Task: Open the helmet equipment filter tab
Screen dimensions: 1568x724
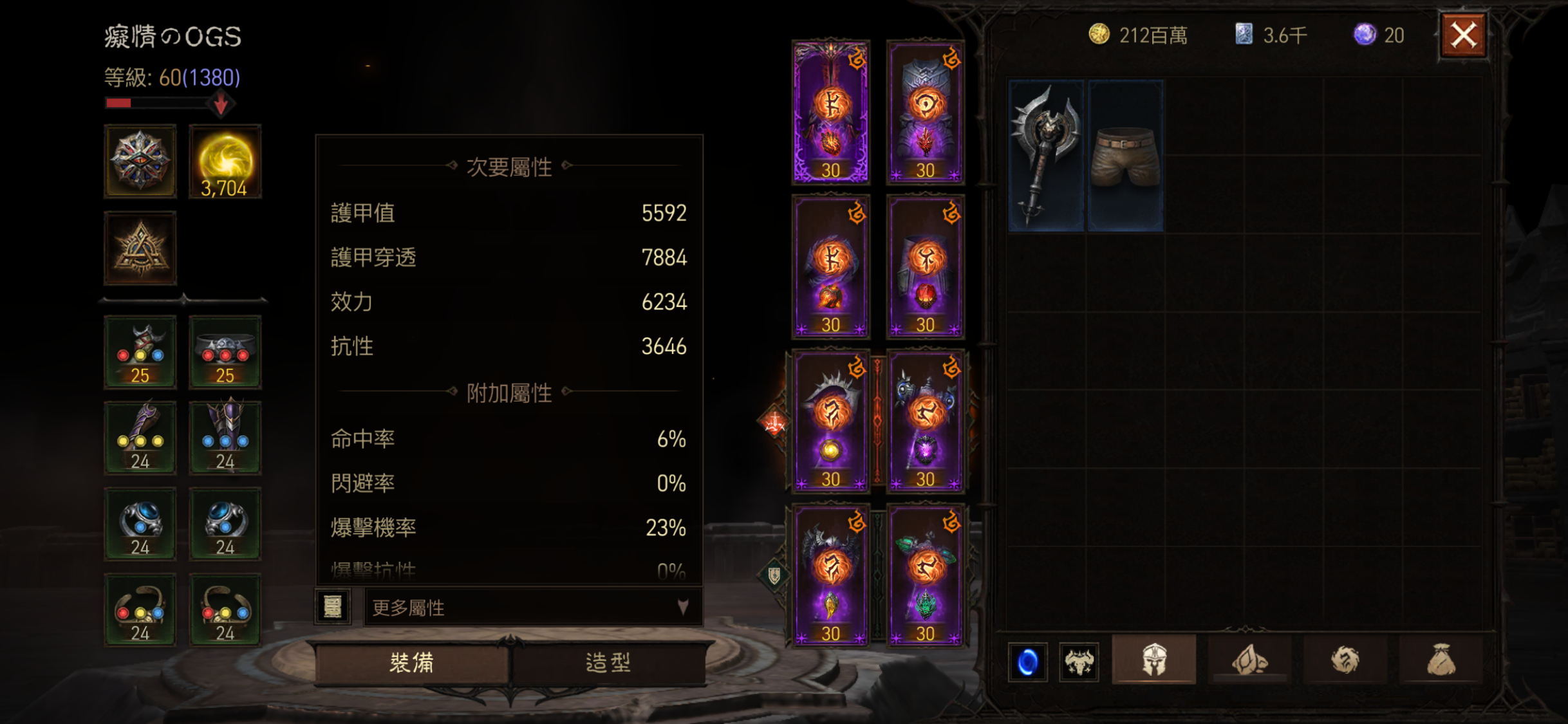Action: [x=1154, y=660]
